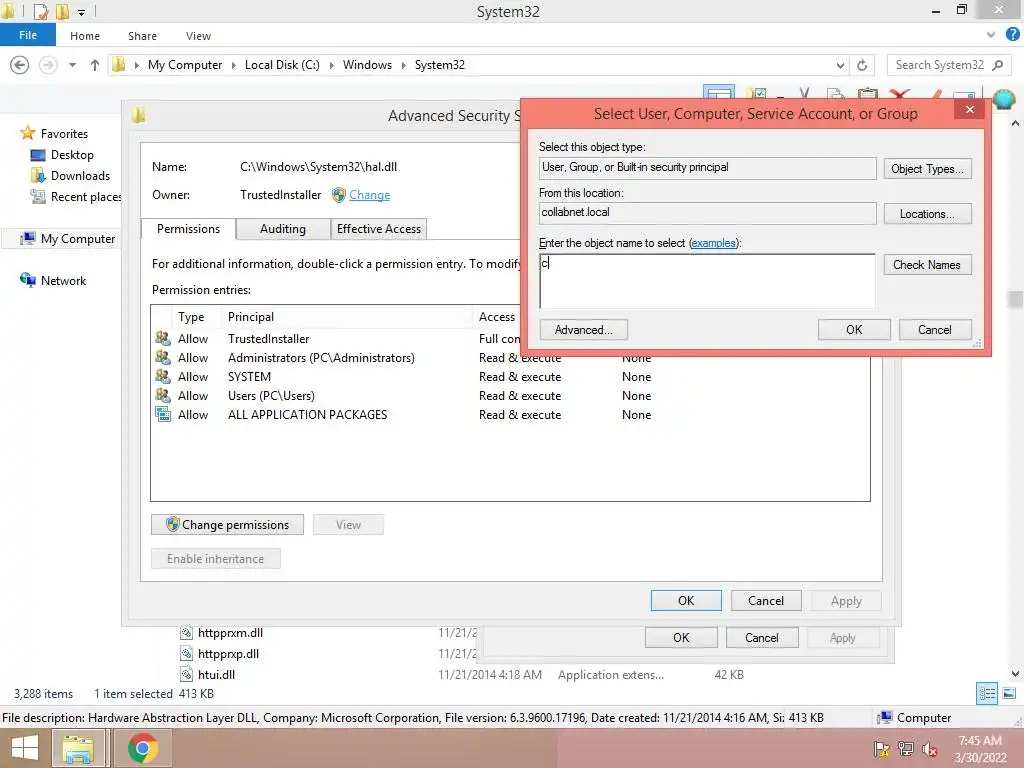1024x768 pixels.
Task: Launch Google Chrome from the taskbar
Action: pyautogui.click(x=142, y=748)
